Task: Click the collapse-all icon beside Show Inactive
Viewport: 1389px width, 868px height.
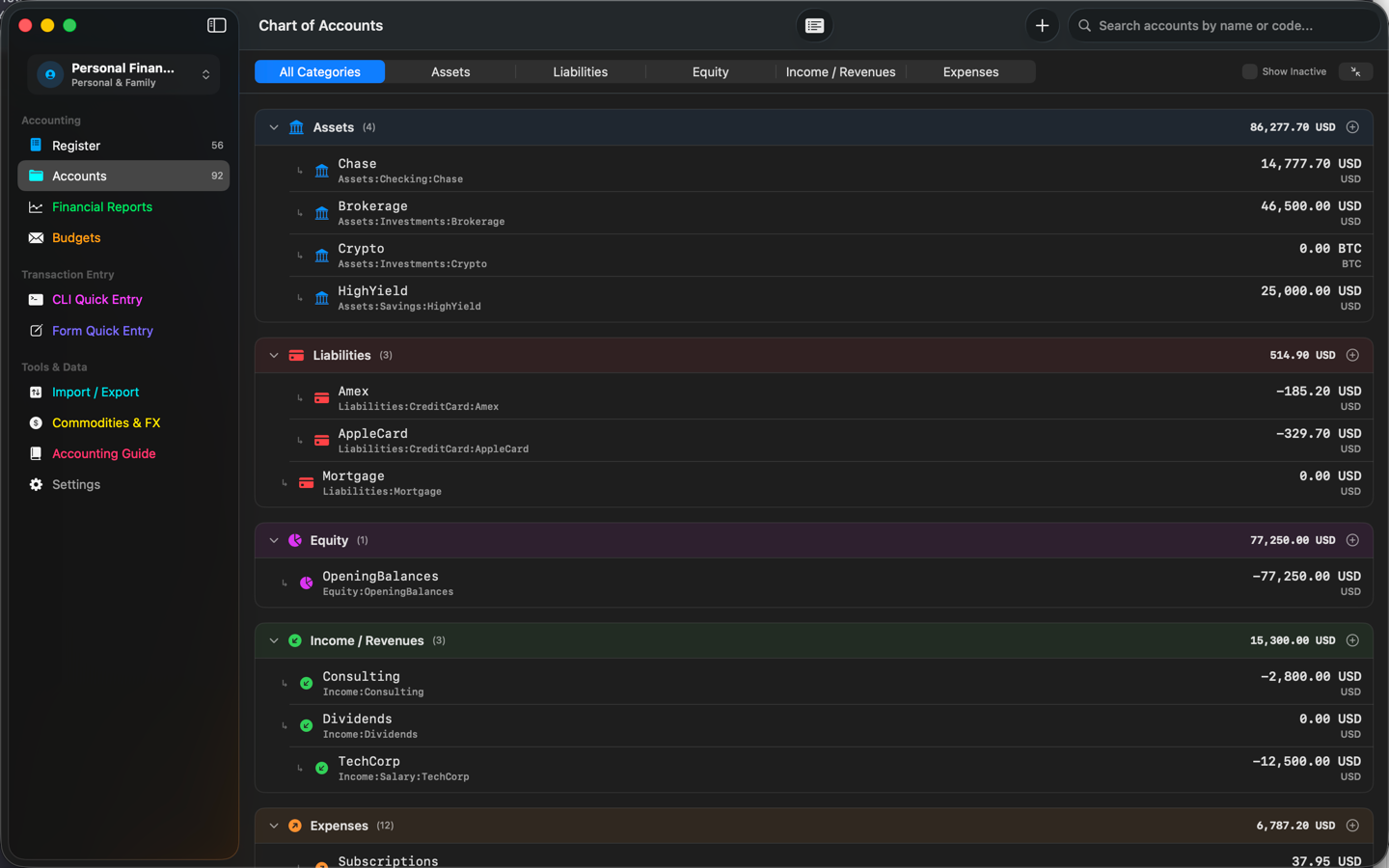Action: [x=1355, y=71]
